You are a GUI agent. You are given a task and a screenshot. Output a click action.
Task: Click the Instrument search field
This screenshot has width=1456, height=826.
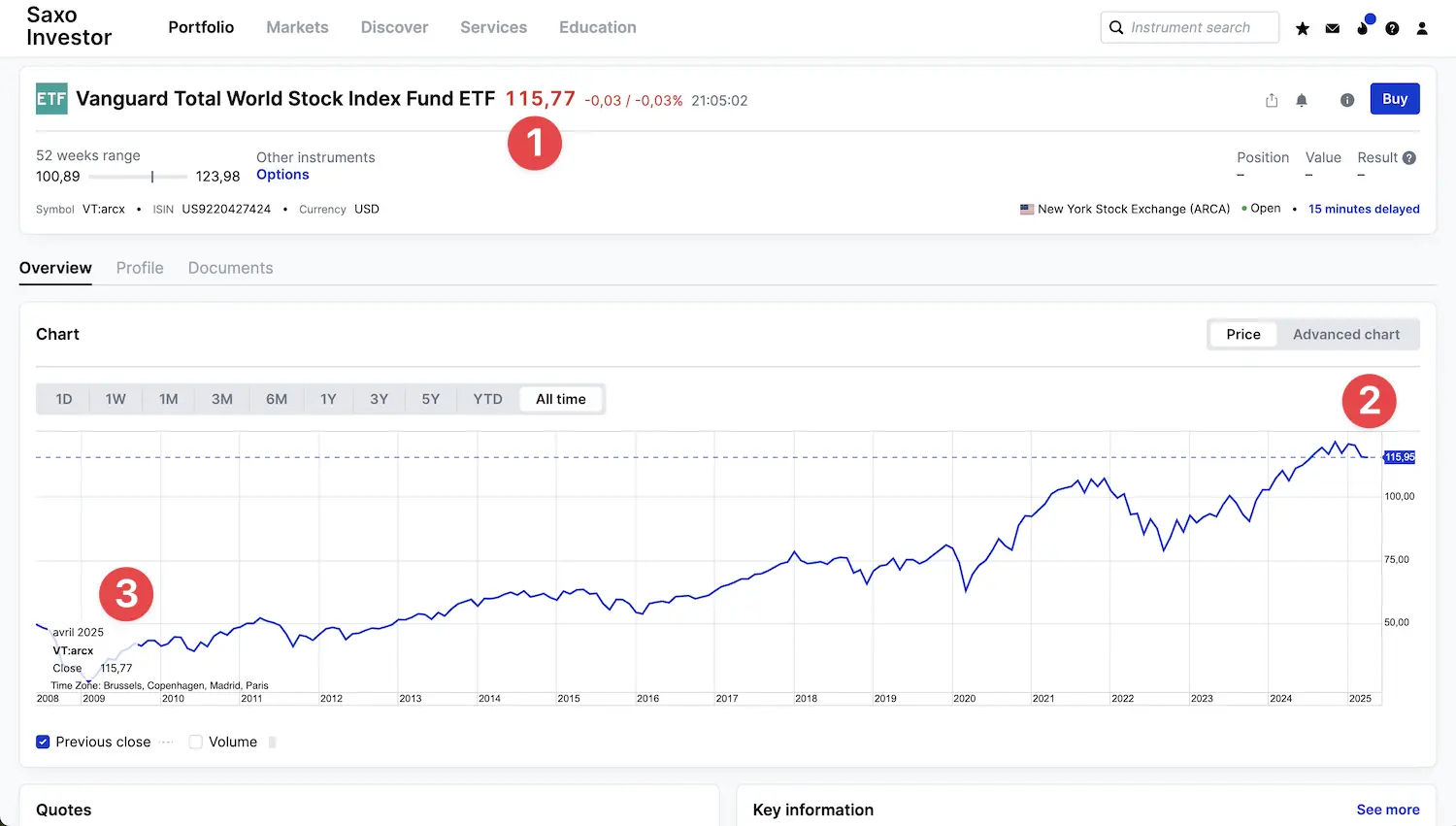(x=1190, y=27)
